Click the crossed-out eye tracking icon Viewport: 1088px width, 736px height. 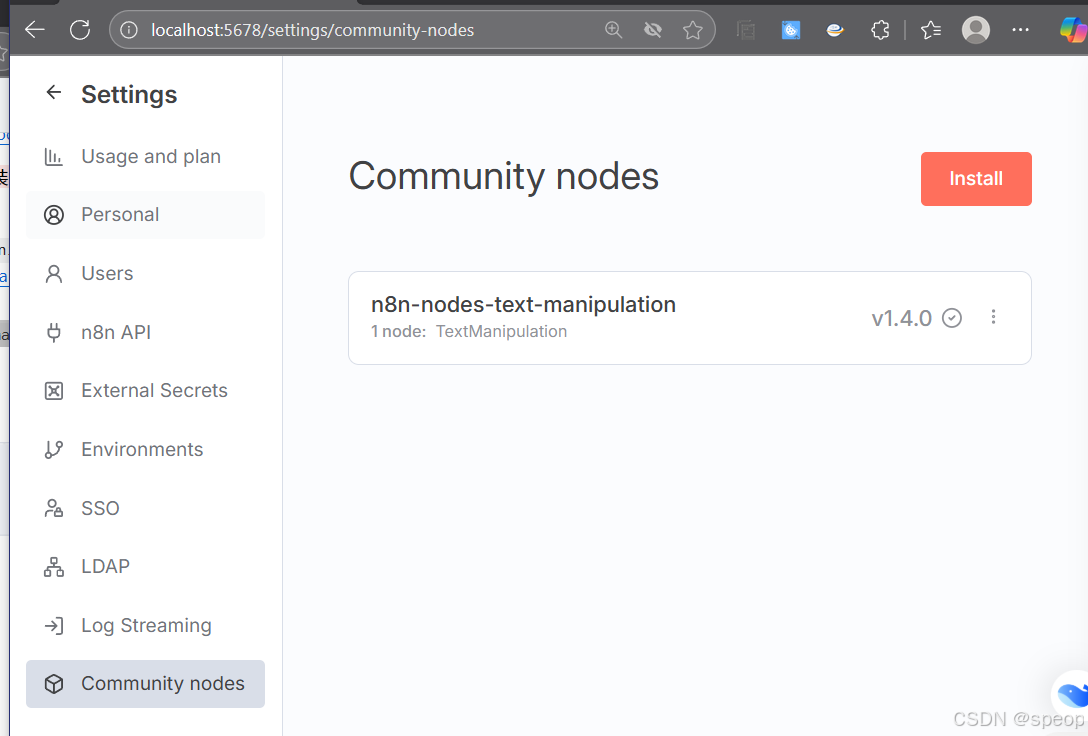pos(653,30)
